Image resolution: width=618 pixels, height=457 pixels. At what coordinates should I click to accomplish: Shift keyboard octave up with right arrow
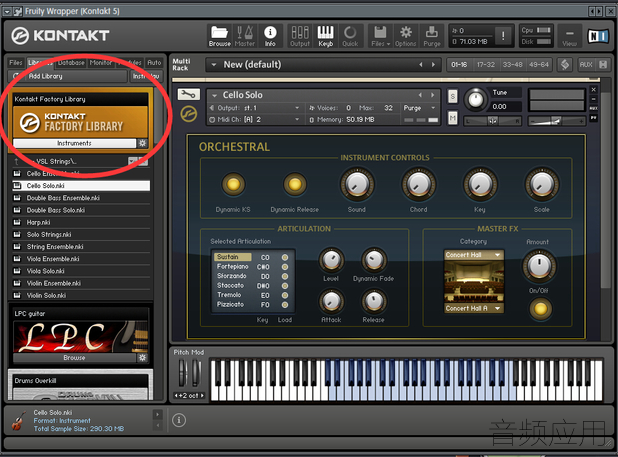coord(202,395)
